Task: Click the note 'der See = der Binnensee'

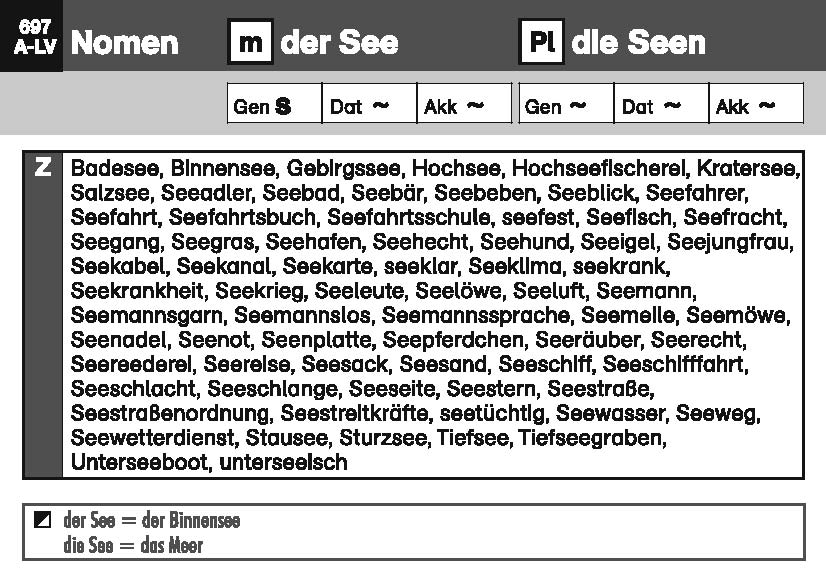Action: coord(151,521)
